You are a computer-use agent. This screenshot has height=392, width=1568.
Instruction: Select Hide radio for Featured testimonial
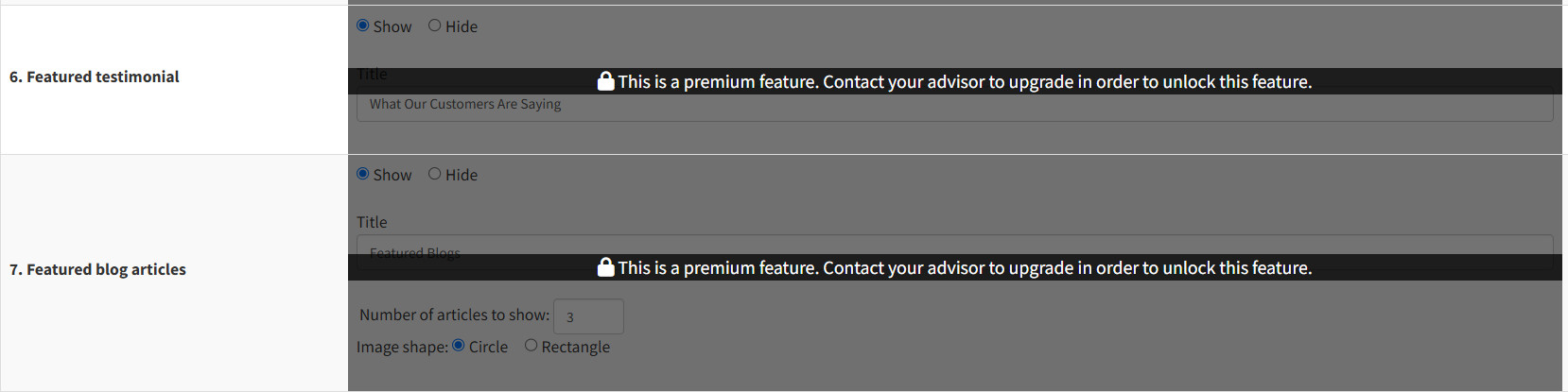[x=435, y=26]
